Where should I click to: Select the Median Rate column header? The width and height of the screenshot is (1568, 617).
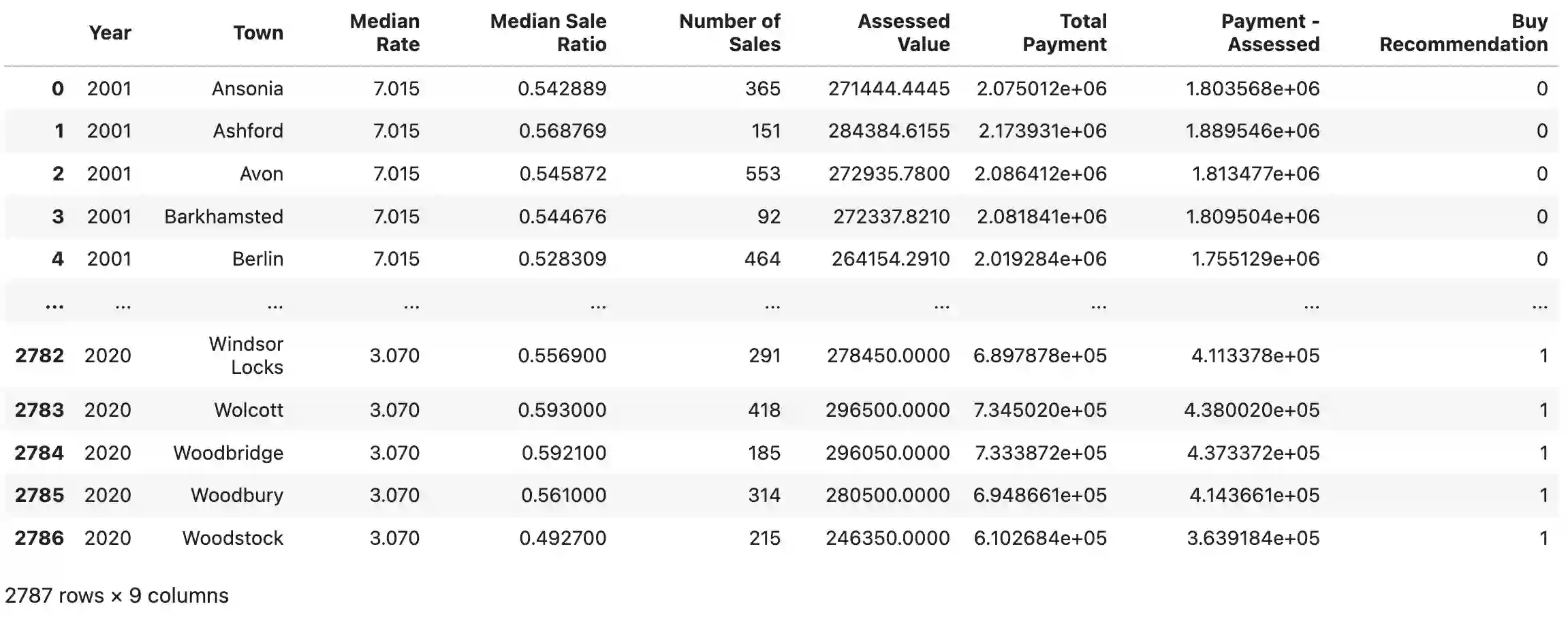click(385, 33)
